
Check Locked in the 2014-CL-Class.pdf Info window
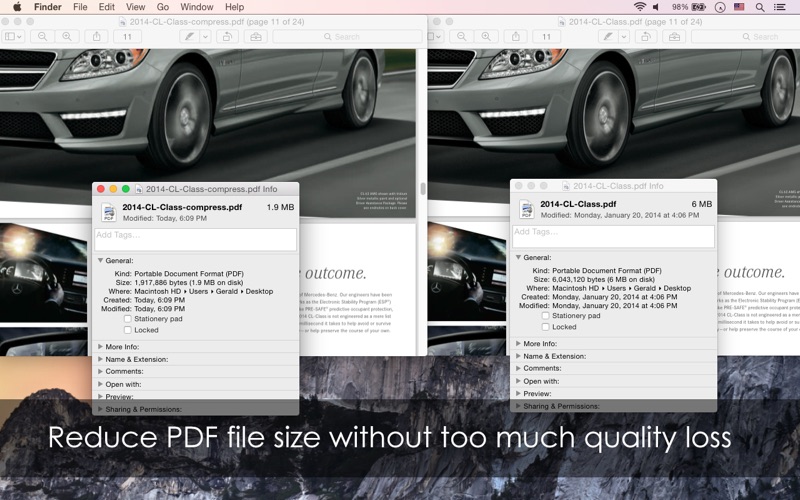tap(545, 327)
